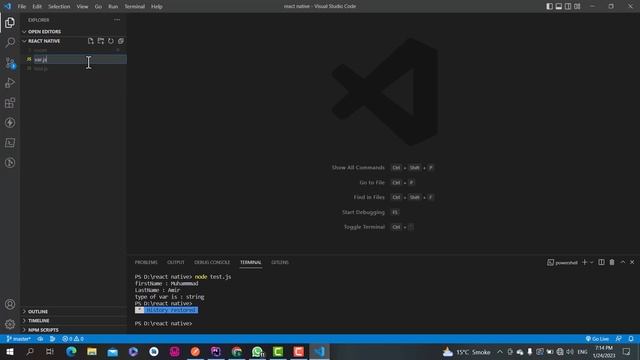Open the Source Control view
Viewport: 640px width, 360px height.
(10, 62)
